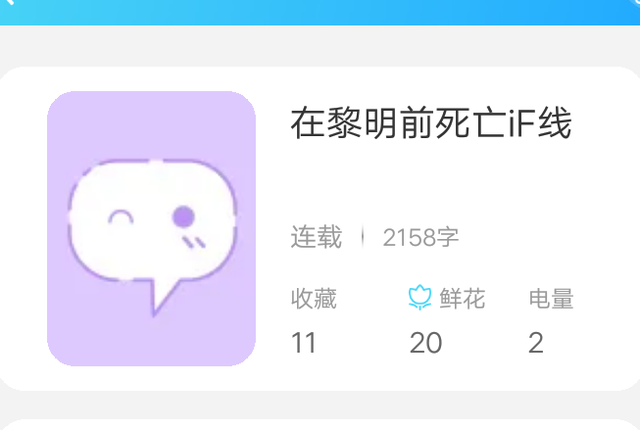Tap the divider between 连载 and 2158字

click(x=362, y=237)
